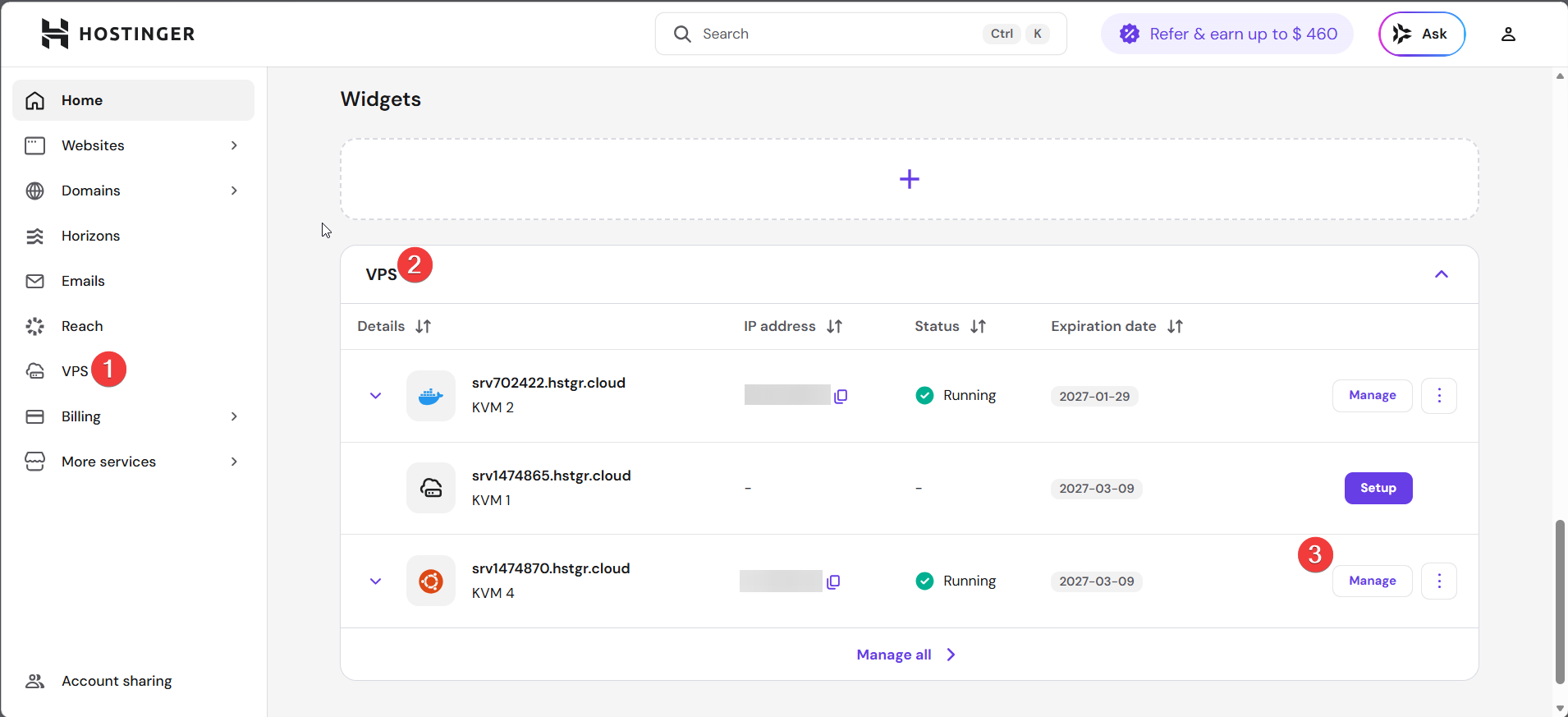Click the scrollbar up arrow
Viewport: 1568px width, 717px height.
[x=1560, y=76]
